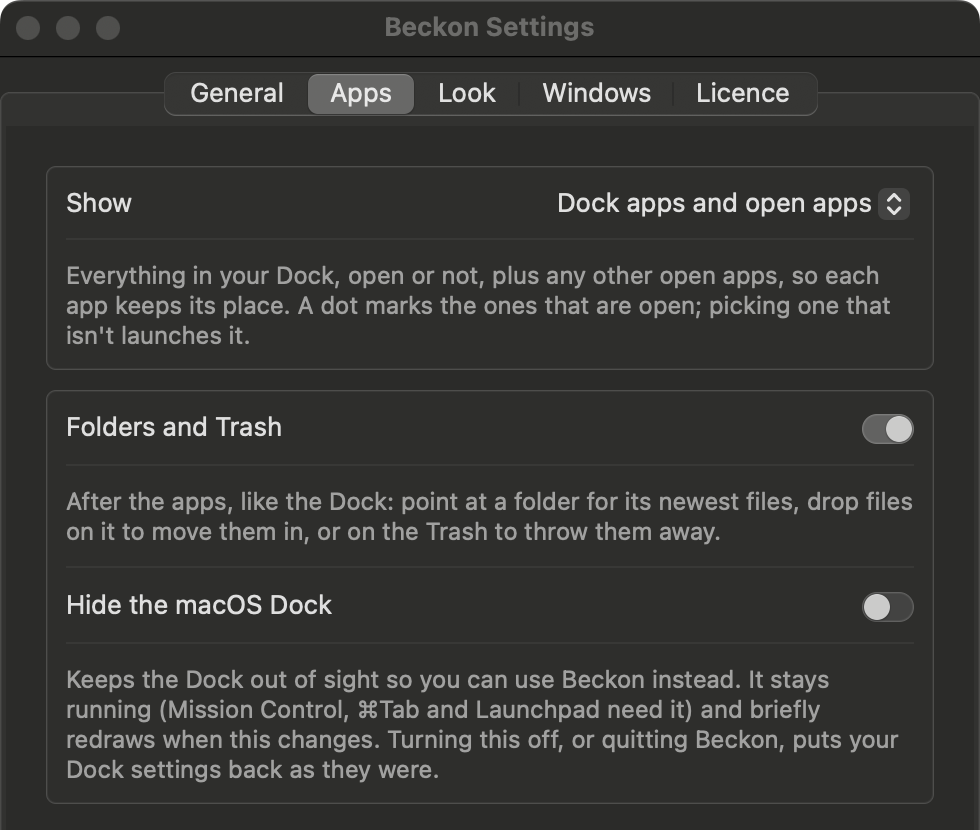Go to the Windows tab
Image resolution: width=980 pixels, height=830 pixels.
pos(596,94)
